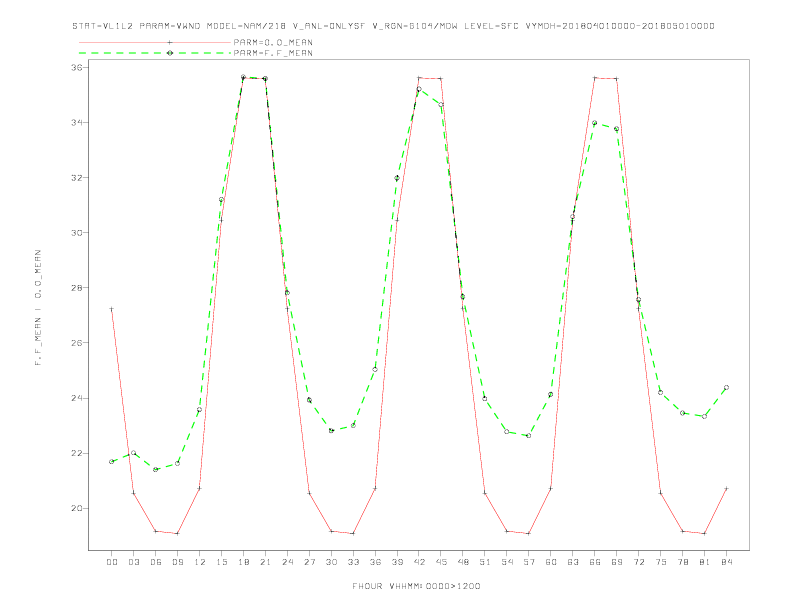Screen dimensions: 792x612
Task: Click y-axis tick label 24
Action: click(x=78, y=398)
